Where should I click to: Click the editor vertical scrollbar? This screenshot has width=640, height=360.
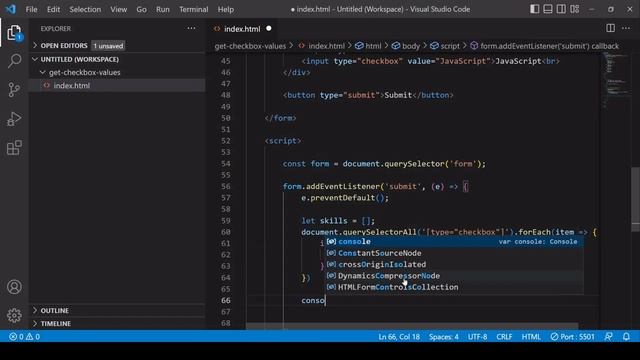tap(636, 200)
